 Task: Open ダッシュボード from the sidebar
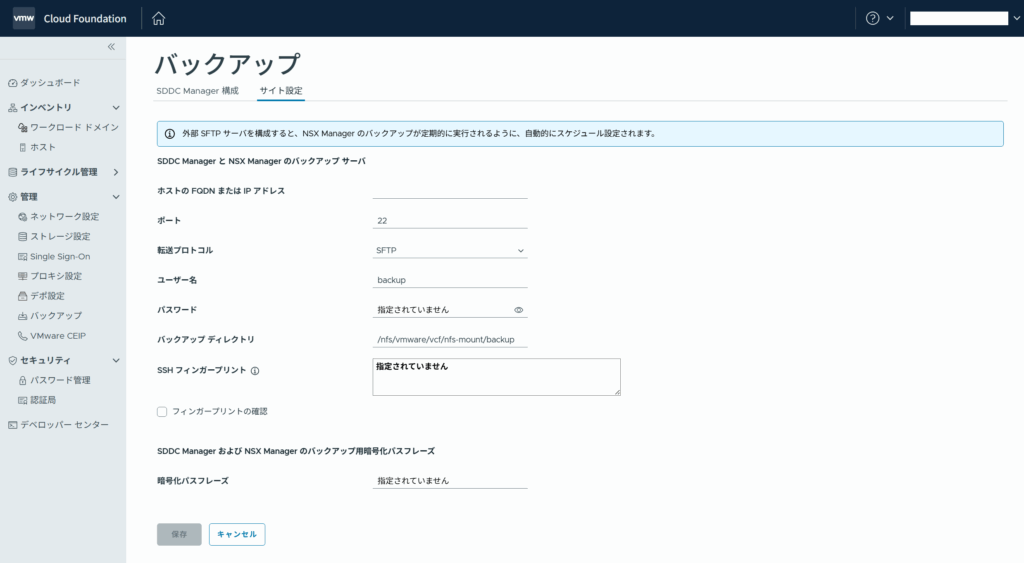50,82
